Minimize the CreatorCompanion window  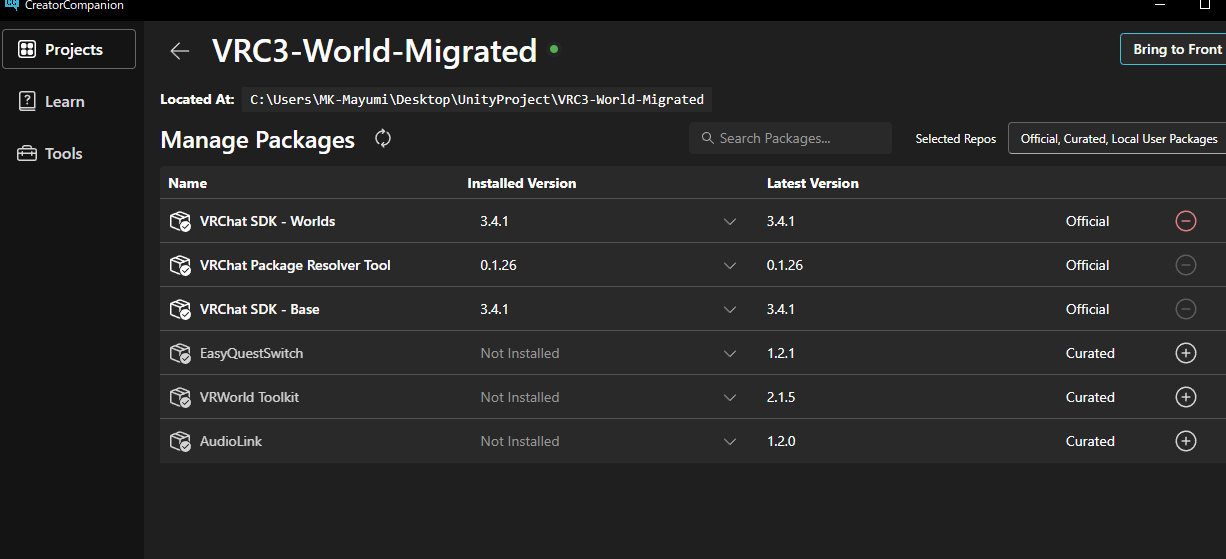[x=1161, y=5]
